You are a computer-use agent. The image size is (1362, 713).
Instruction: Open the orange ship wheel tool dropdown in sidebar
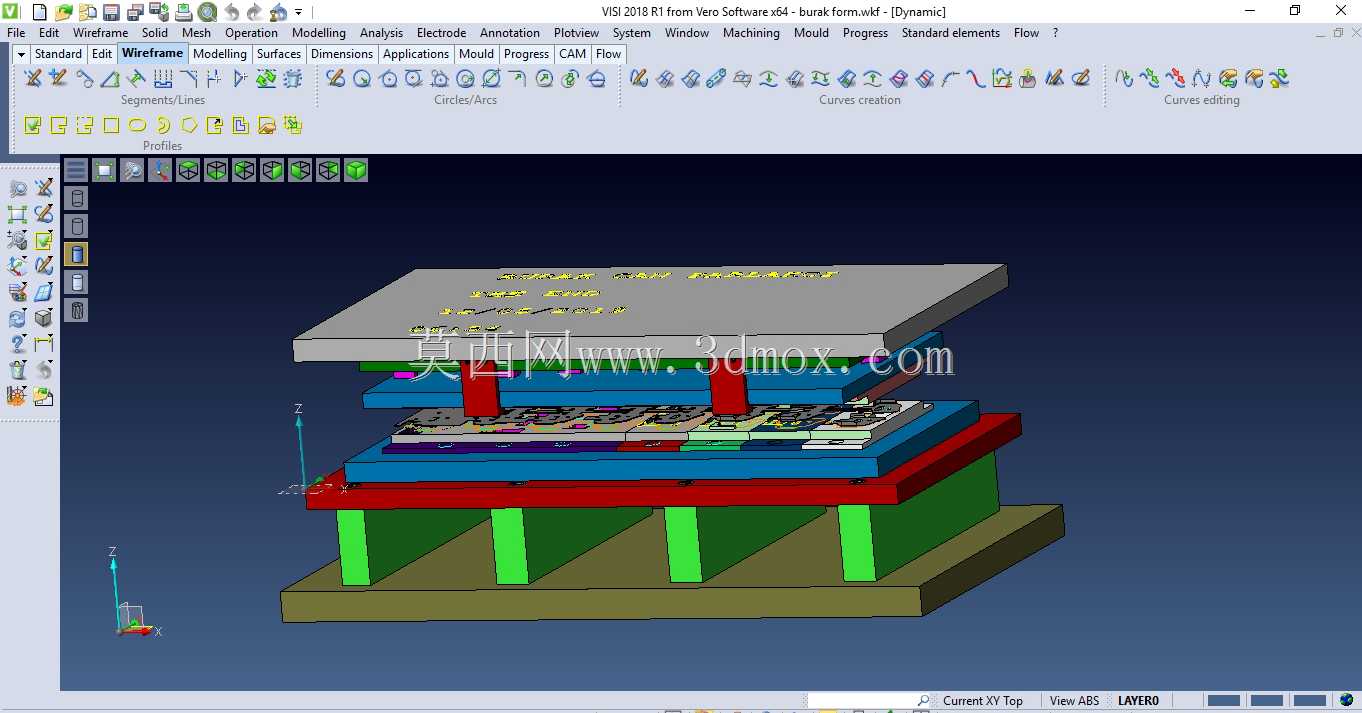[x=17, y=396]
